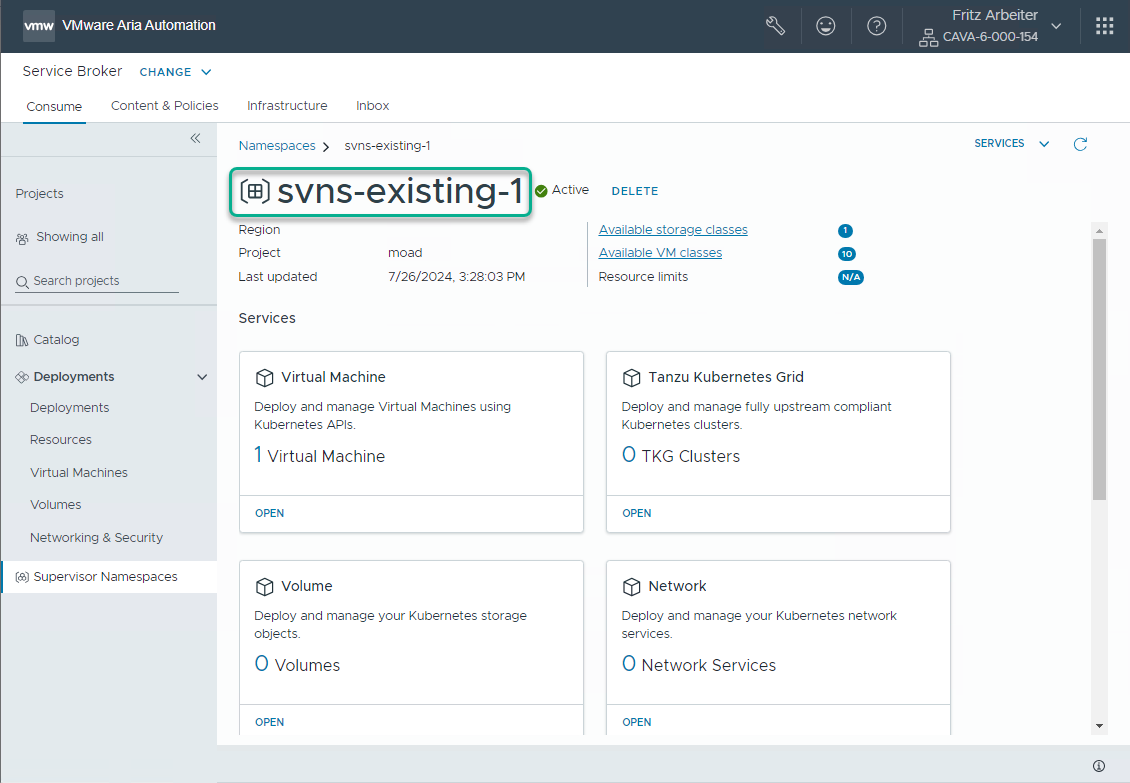This screenshot has height=783, width=1130.
Task: Click the Showing all people icon
Action: [x=22, y=238]
